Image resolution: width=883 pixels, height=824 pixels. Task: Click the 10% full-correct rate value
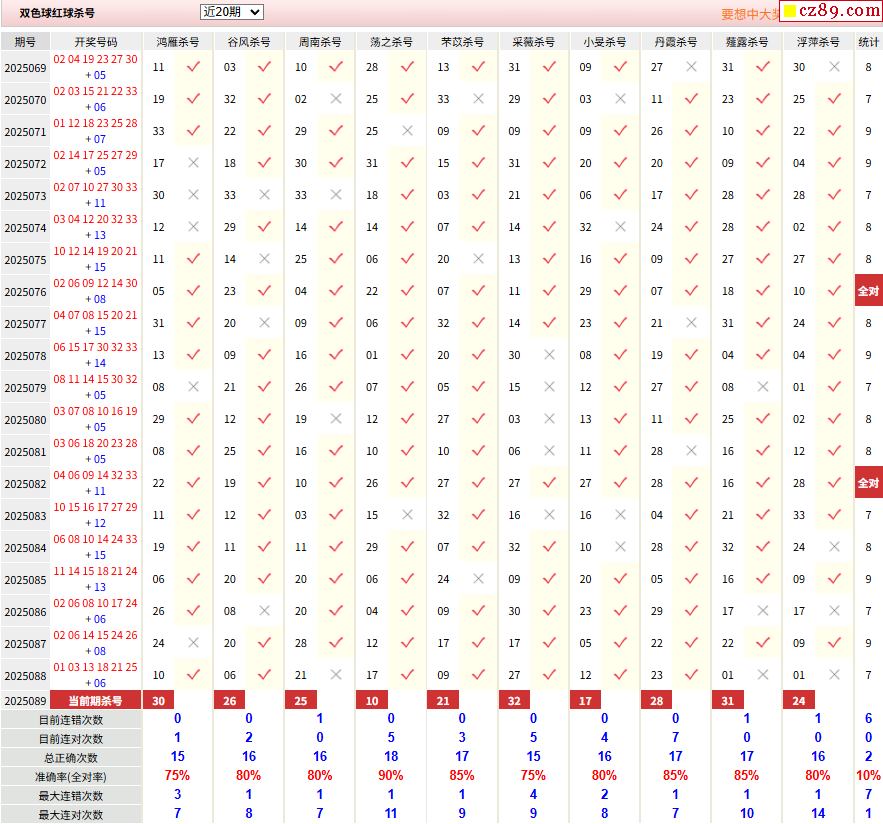(868, 776)
